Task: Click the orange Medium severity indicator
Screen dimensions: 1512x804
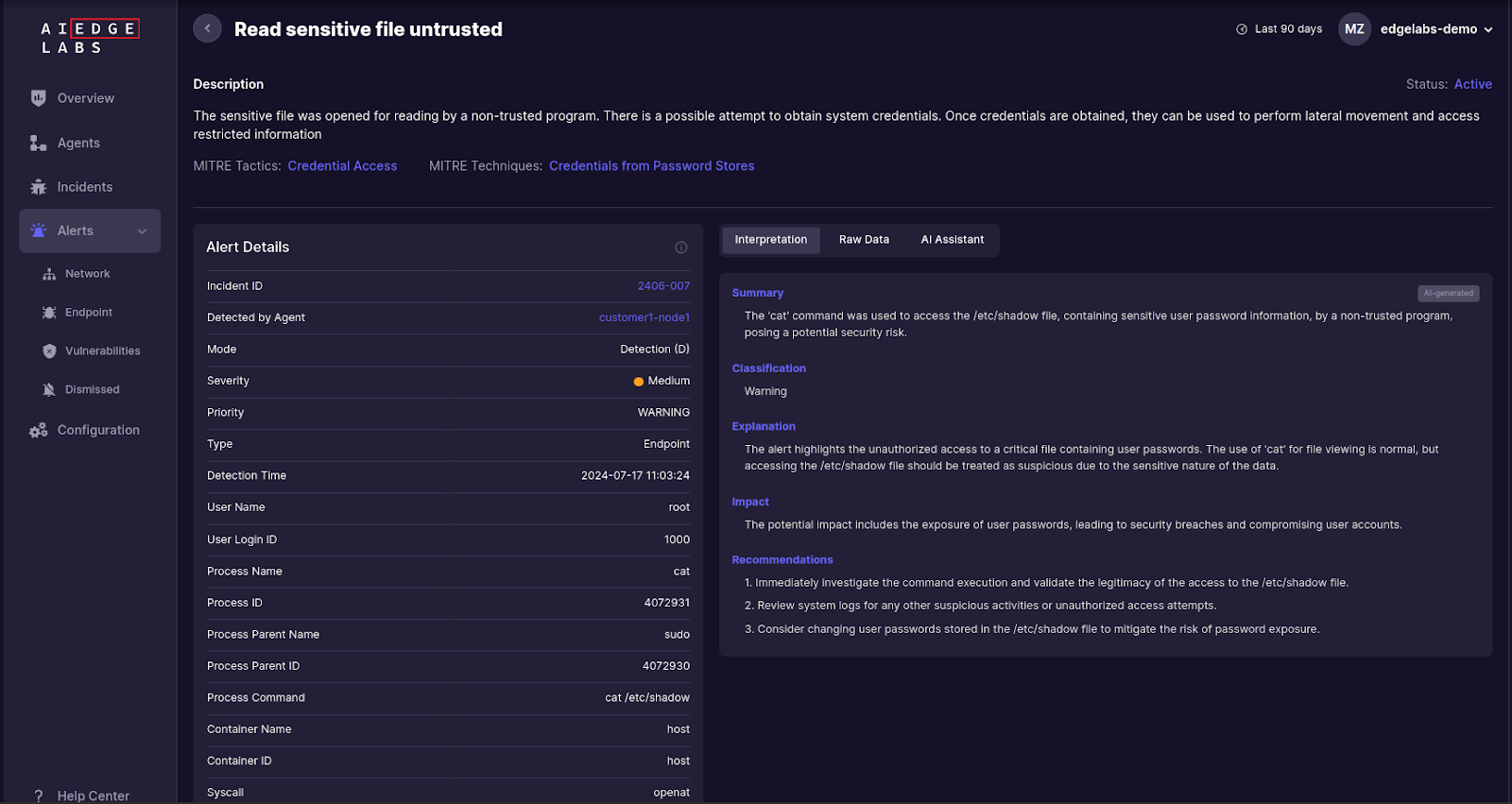Action: 639,382
